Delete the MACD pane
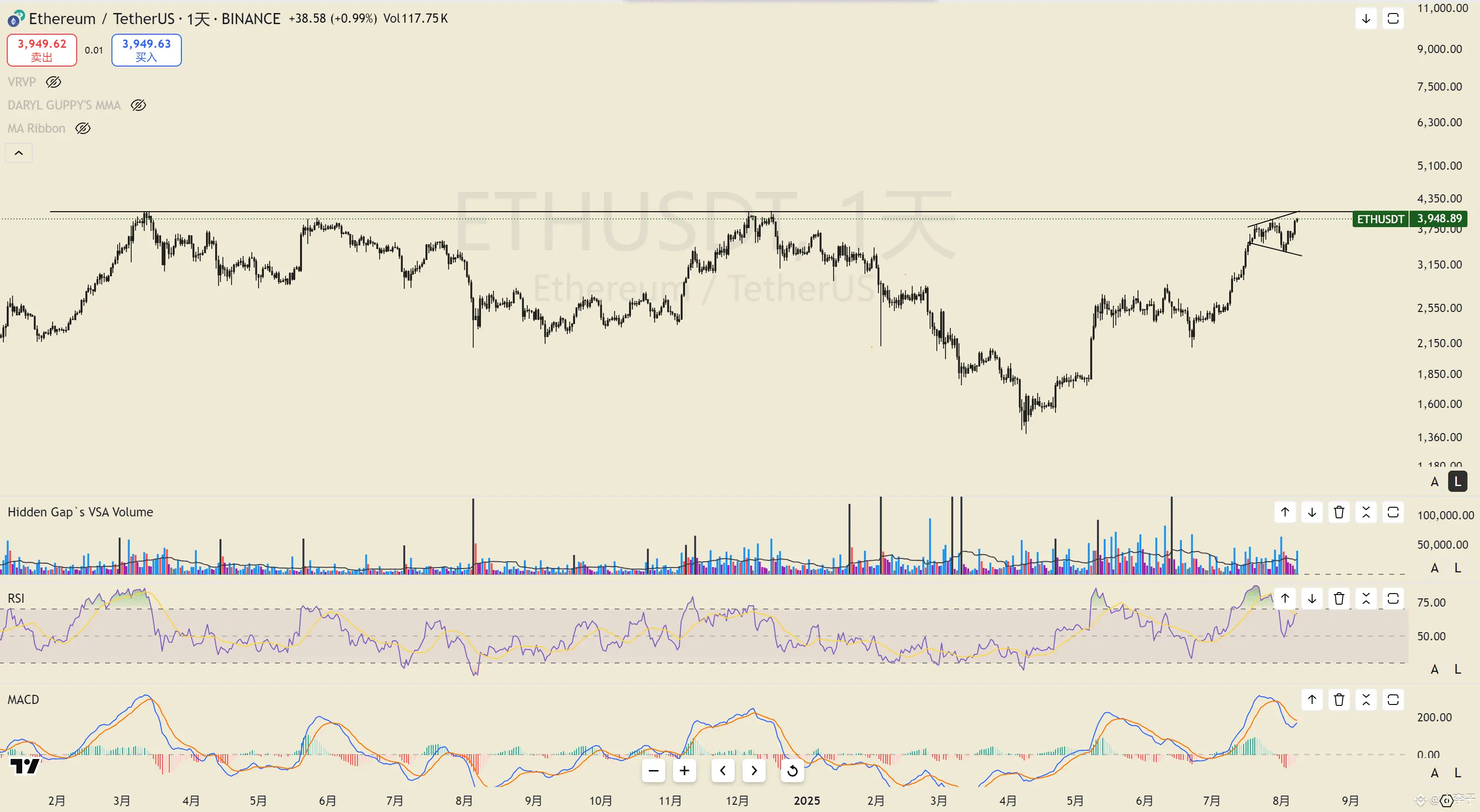Screen dimensions: 1480x812 1339,700
